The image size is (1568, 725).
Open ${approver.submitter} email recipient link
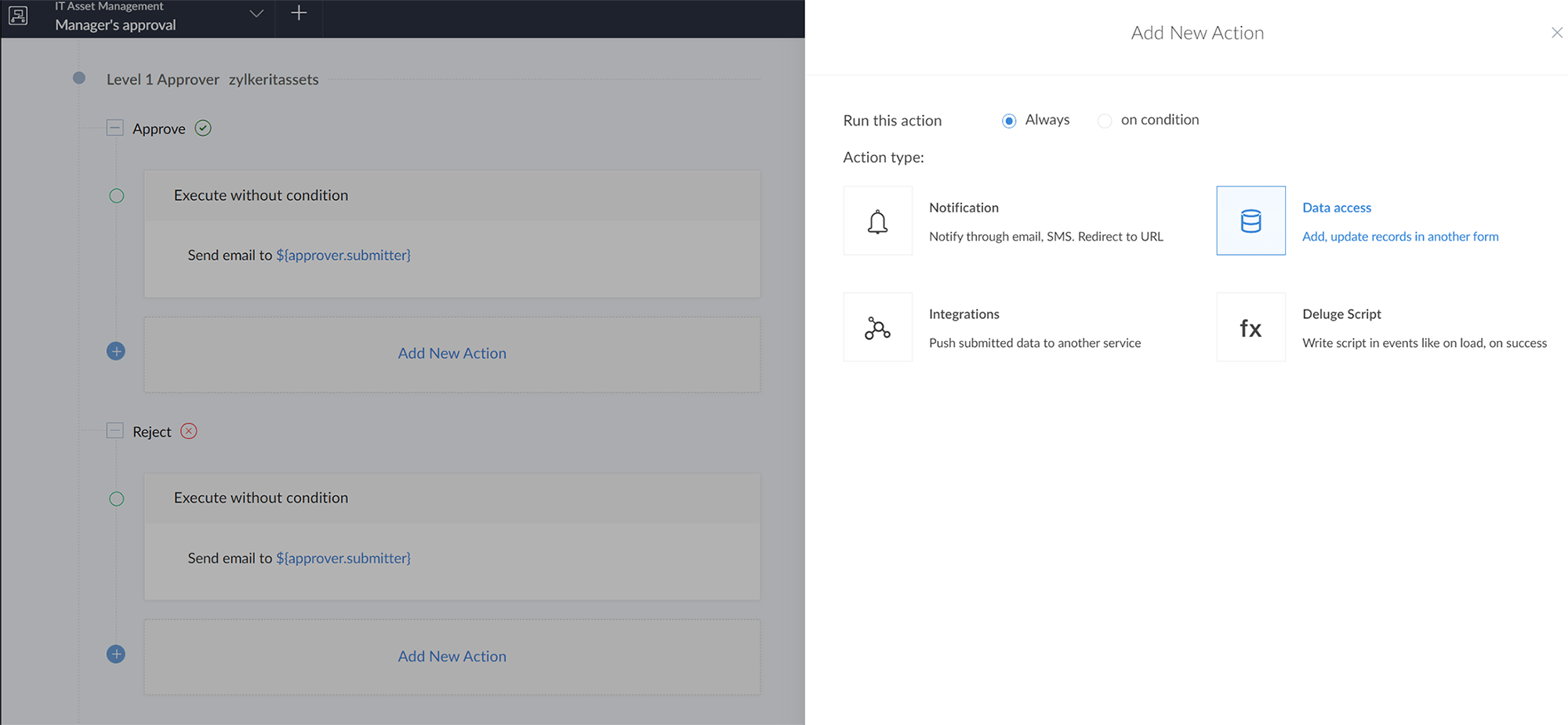(343, 255)
